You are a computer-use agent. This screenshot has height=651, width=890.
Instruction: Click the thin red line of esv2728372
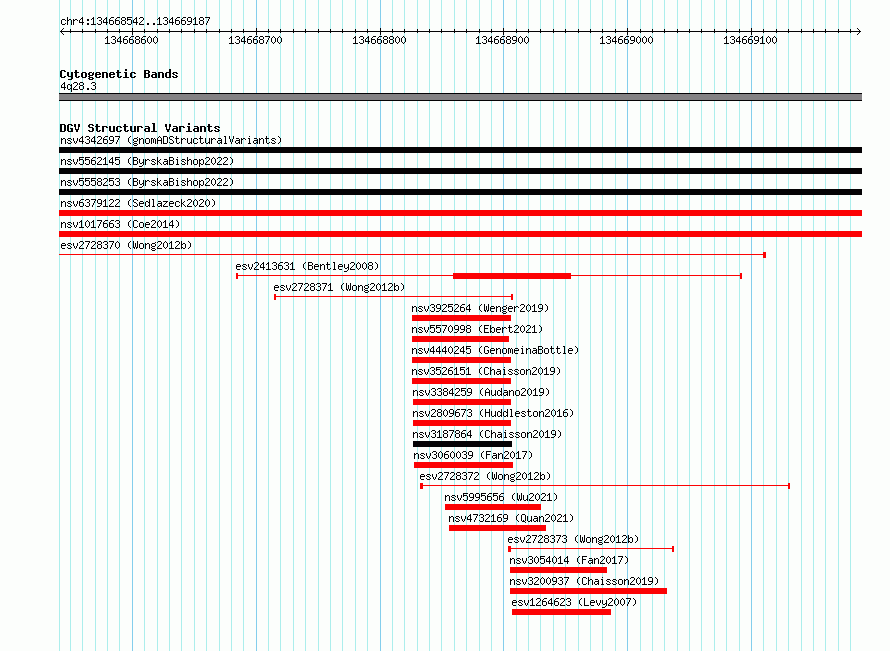605,486
